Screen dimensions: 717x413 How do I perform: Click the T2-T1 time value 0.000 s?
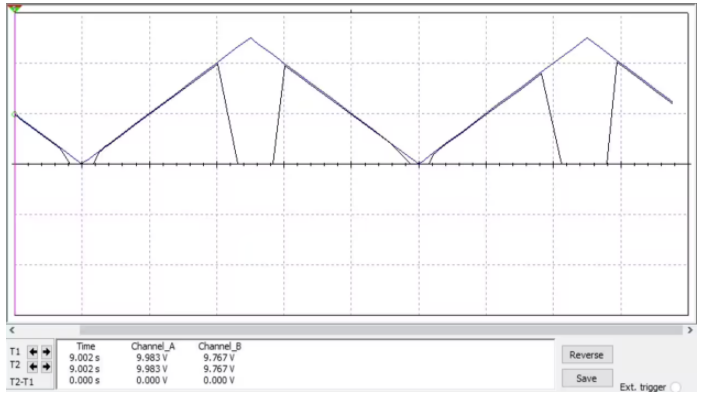(84, 381)
